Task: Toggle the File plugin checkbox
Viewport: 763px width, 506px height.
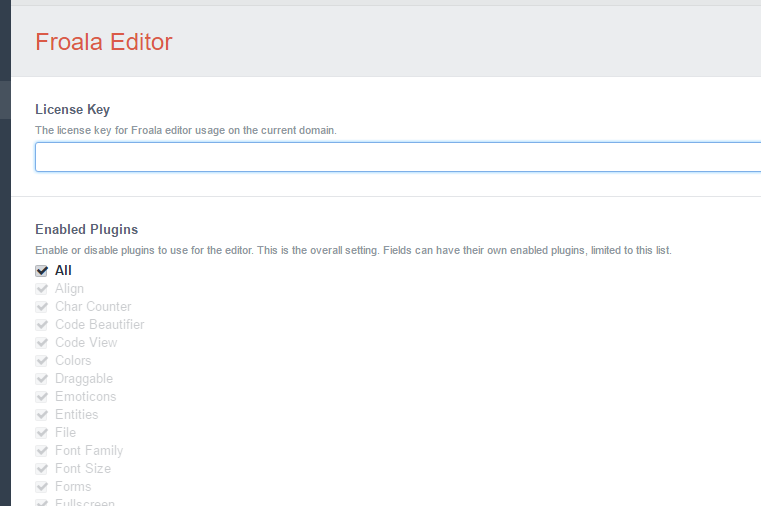Action: (42, 433)
